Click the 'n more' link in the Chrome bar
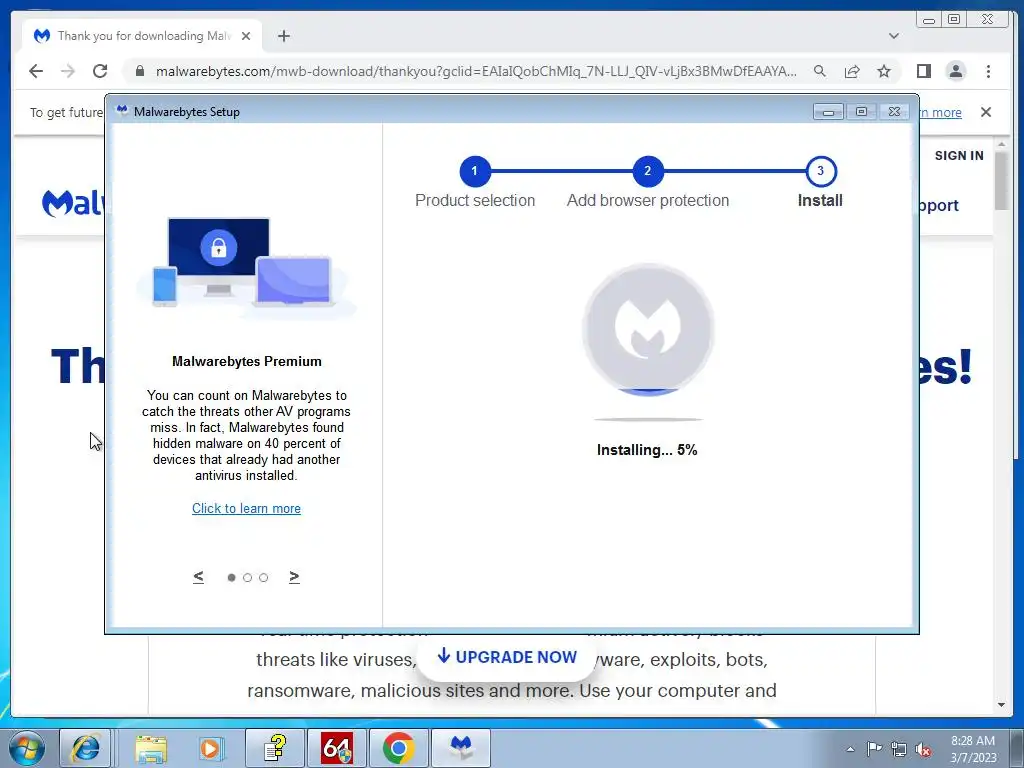Screen dimensions: 1024x768 point(941,112)
